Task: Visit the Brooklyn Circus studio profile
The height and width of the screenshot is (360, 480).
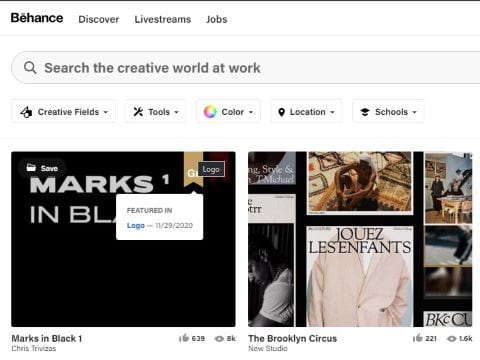Action: (268, 349)
